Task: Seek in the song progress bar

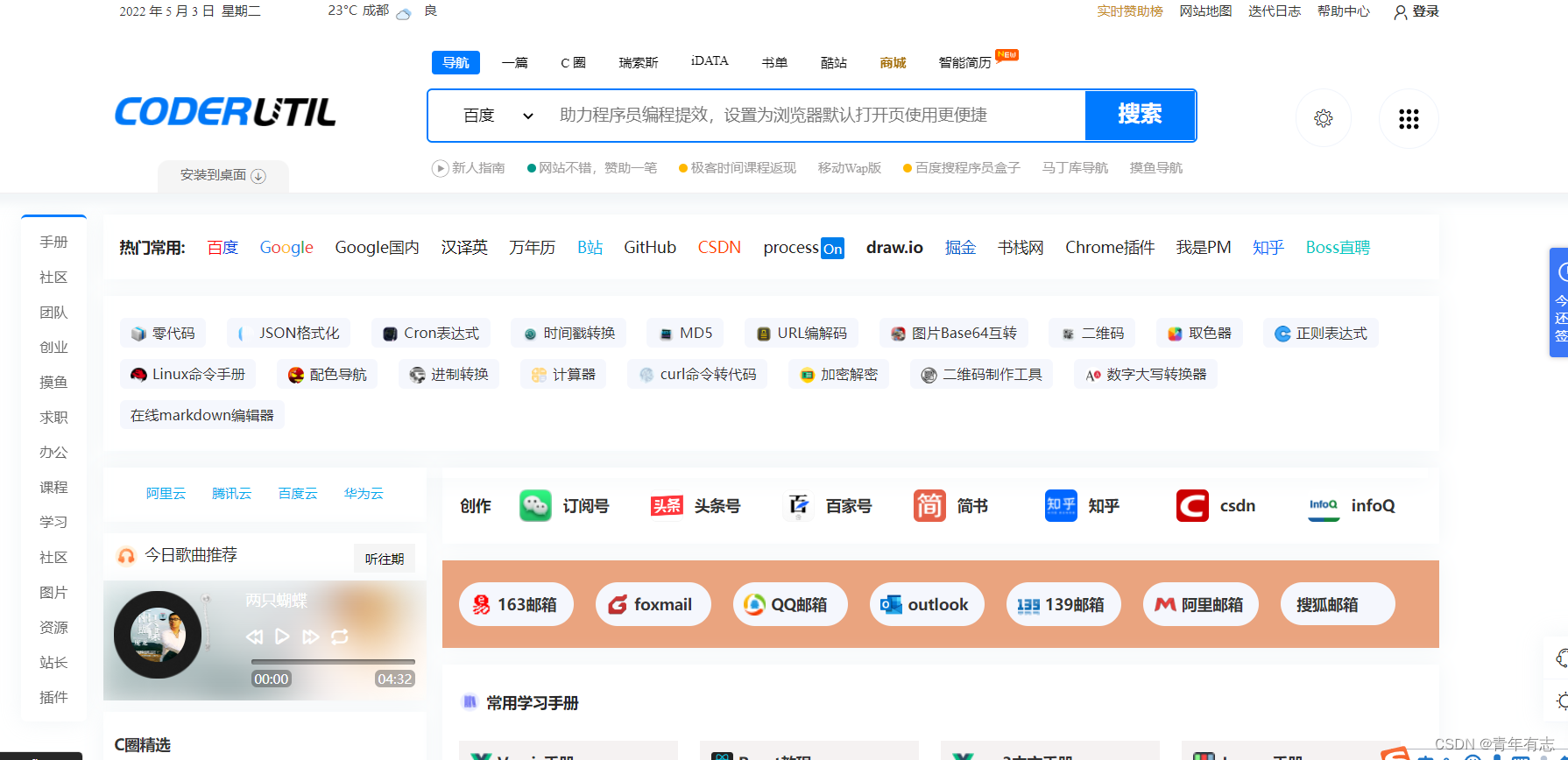Action: [333, 661]
